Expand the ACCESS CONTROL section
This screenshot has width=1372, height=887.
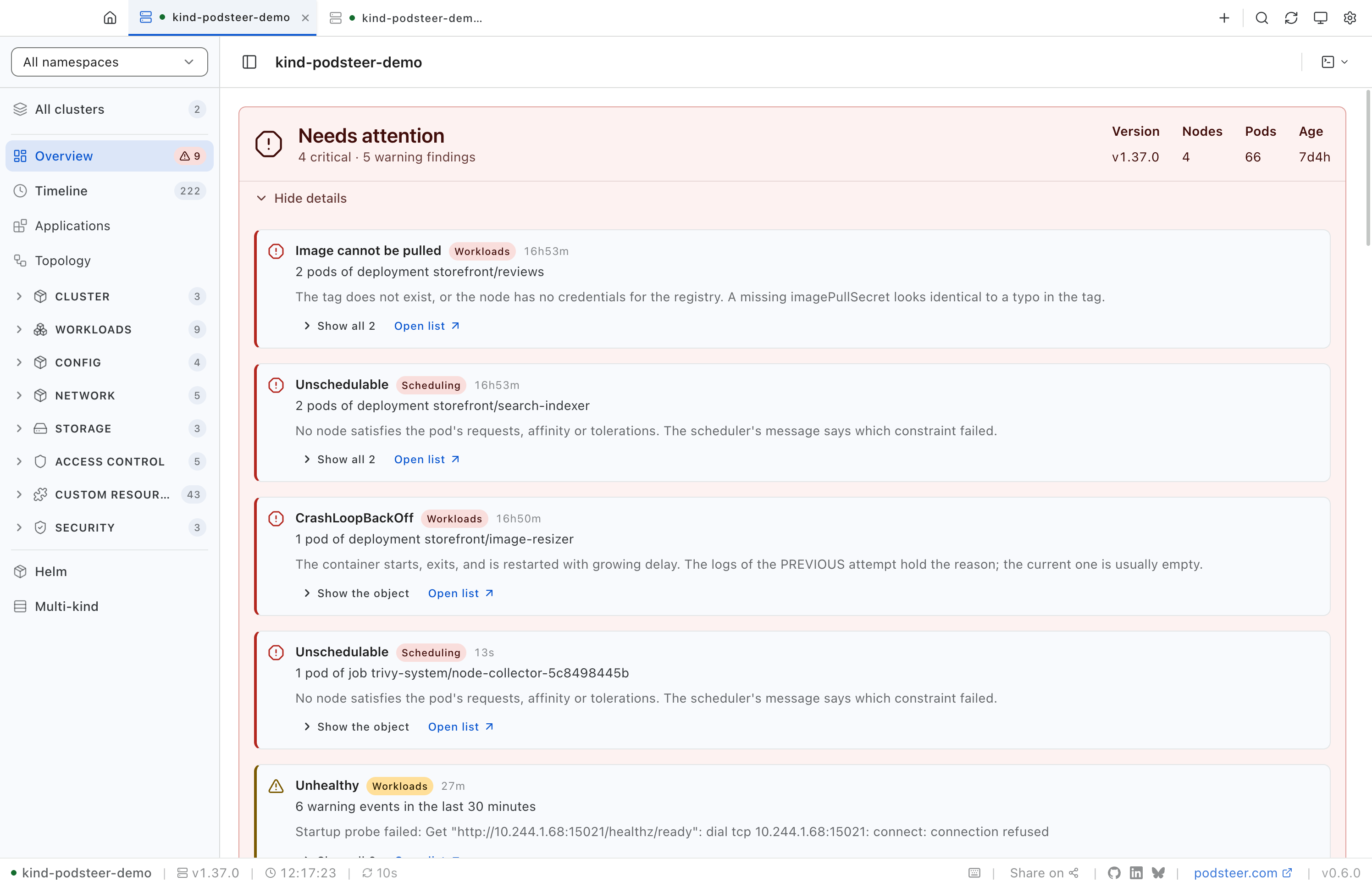coord(110,461)
